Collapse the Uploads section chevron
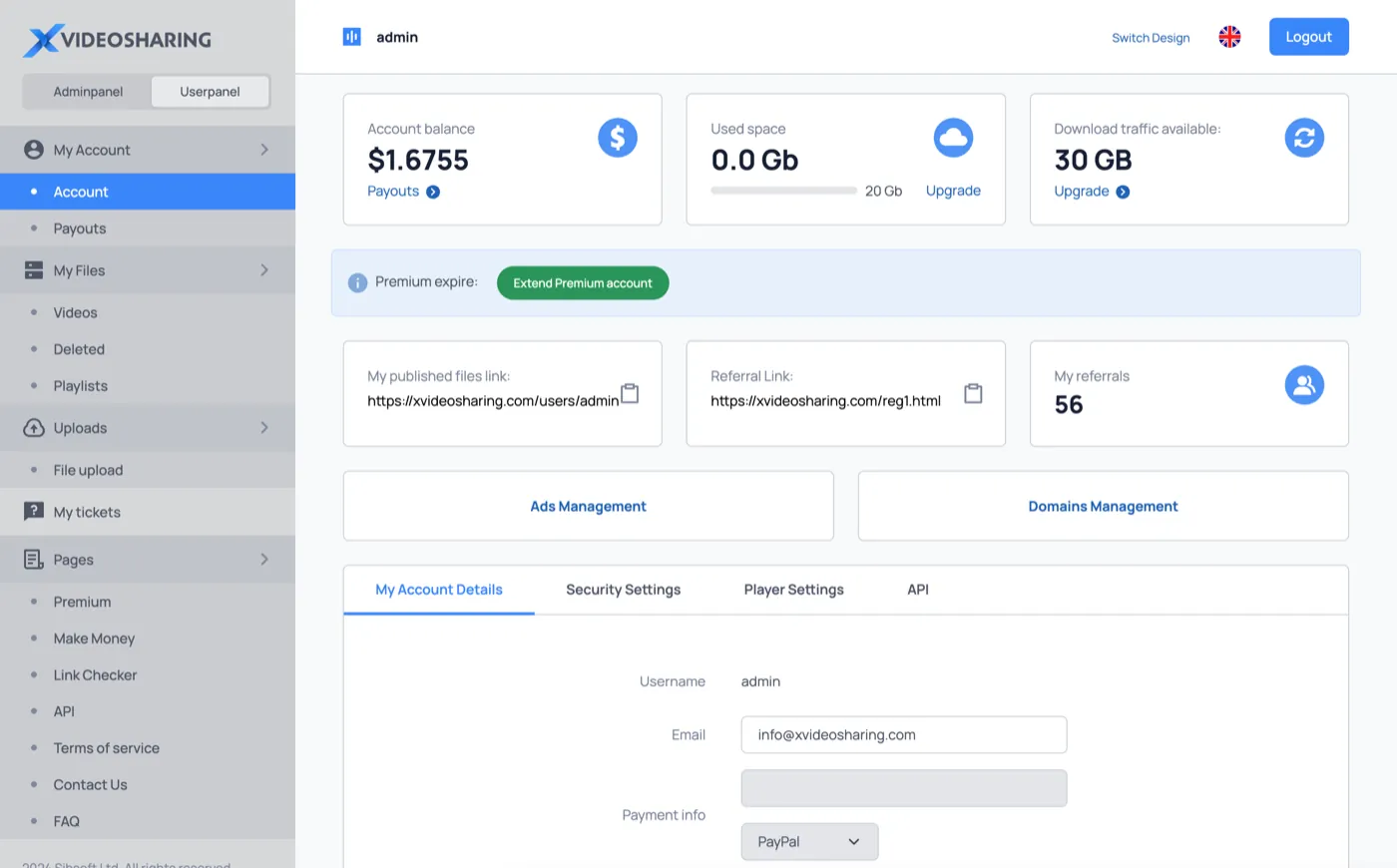Screen dimensions: 1397x868 coord(264,428)
